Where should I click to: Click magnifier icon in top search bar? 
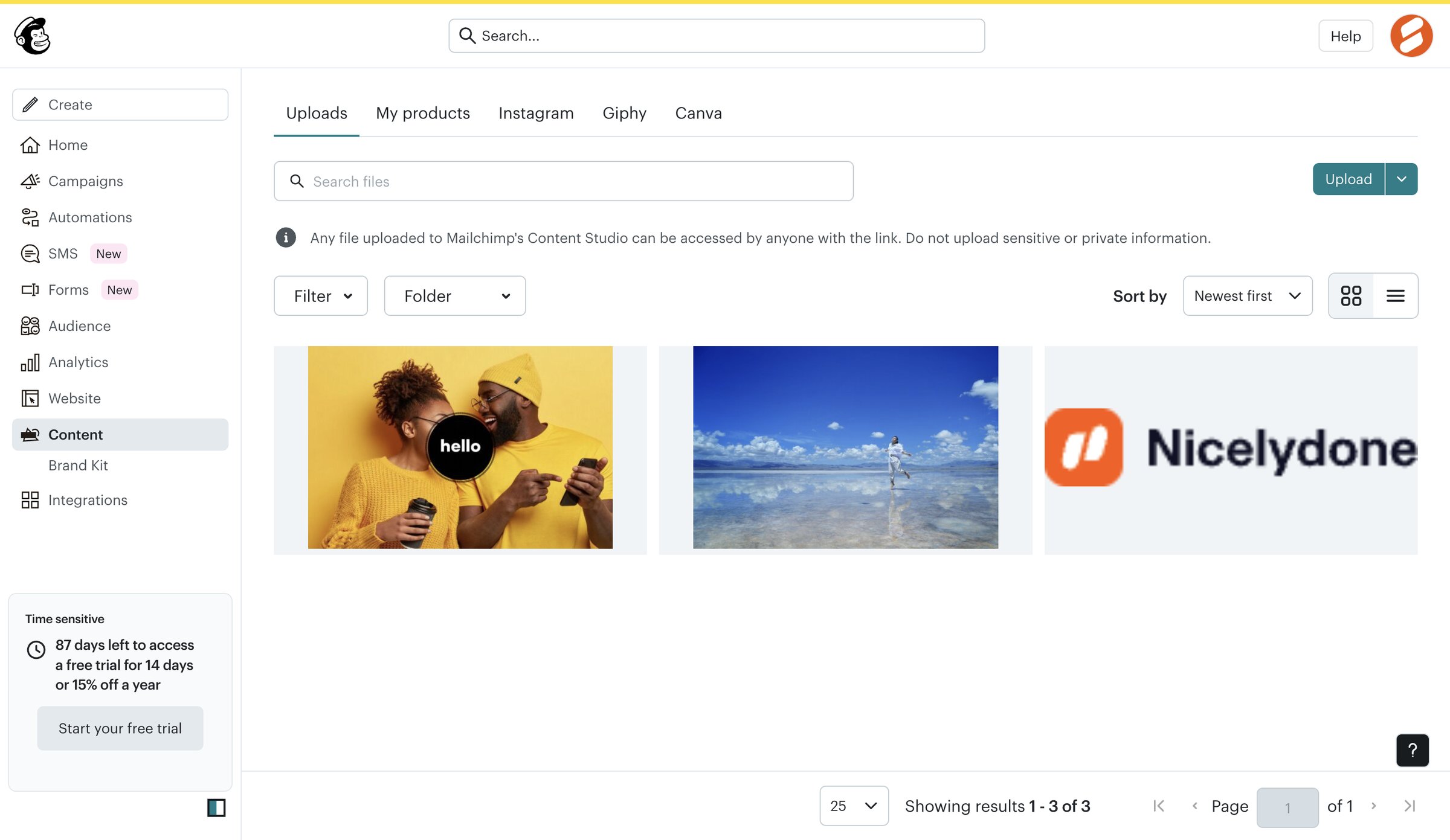coord(467,36)
